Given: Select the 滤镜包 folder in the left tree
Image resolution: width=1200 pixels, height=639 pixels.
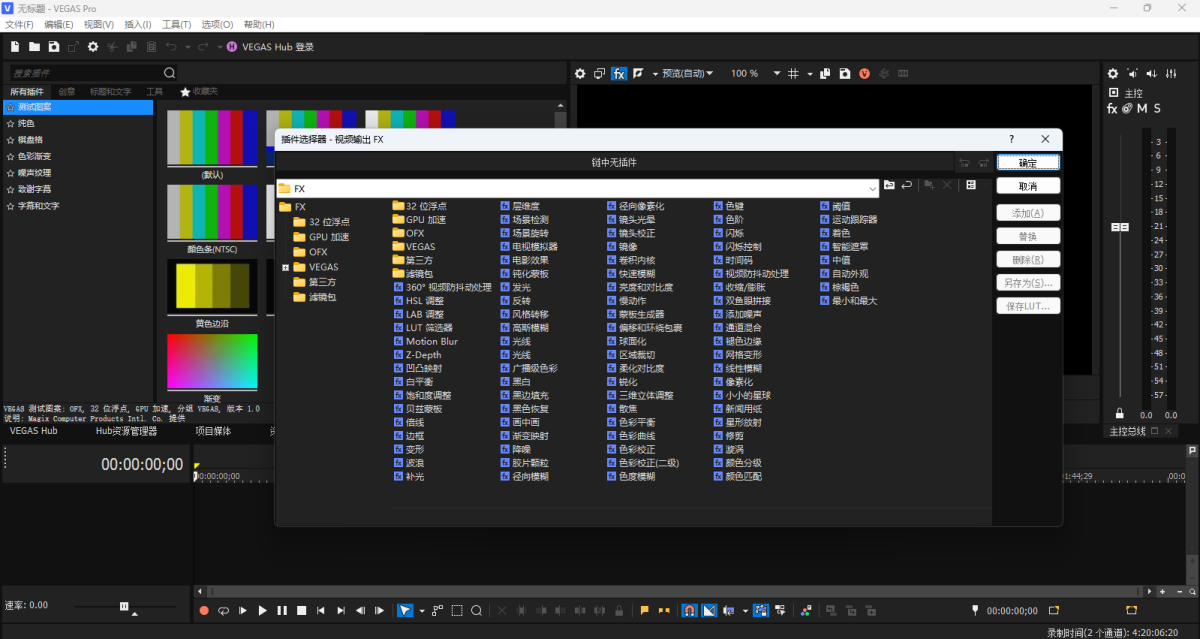Looking at the screenshot, I should click(315, 297).
